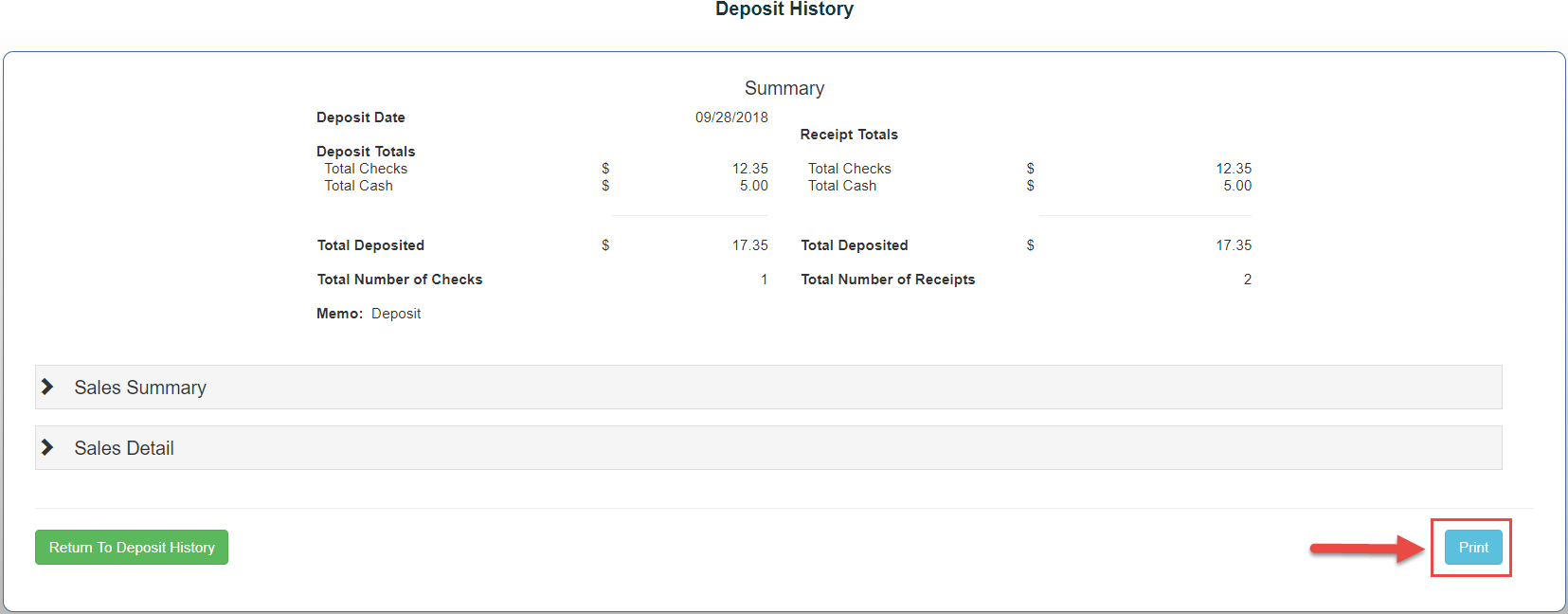Screen dimensions: 1568x614
Task: Select Total Cash under Deposit Totals
Action: click(358, 186)
